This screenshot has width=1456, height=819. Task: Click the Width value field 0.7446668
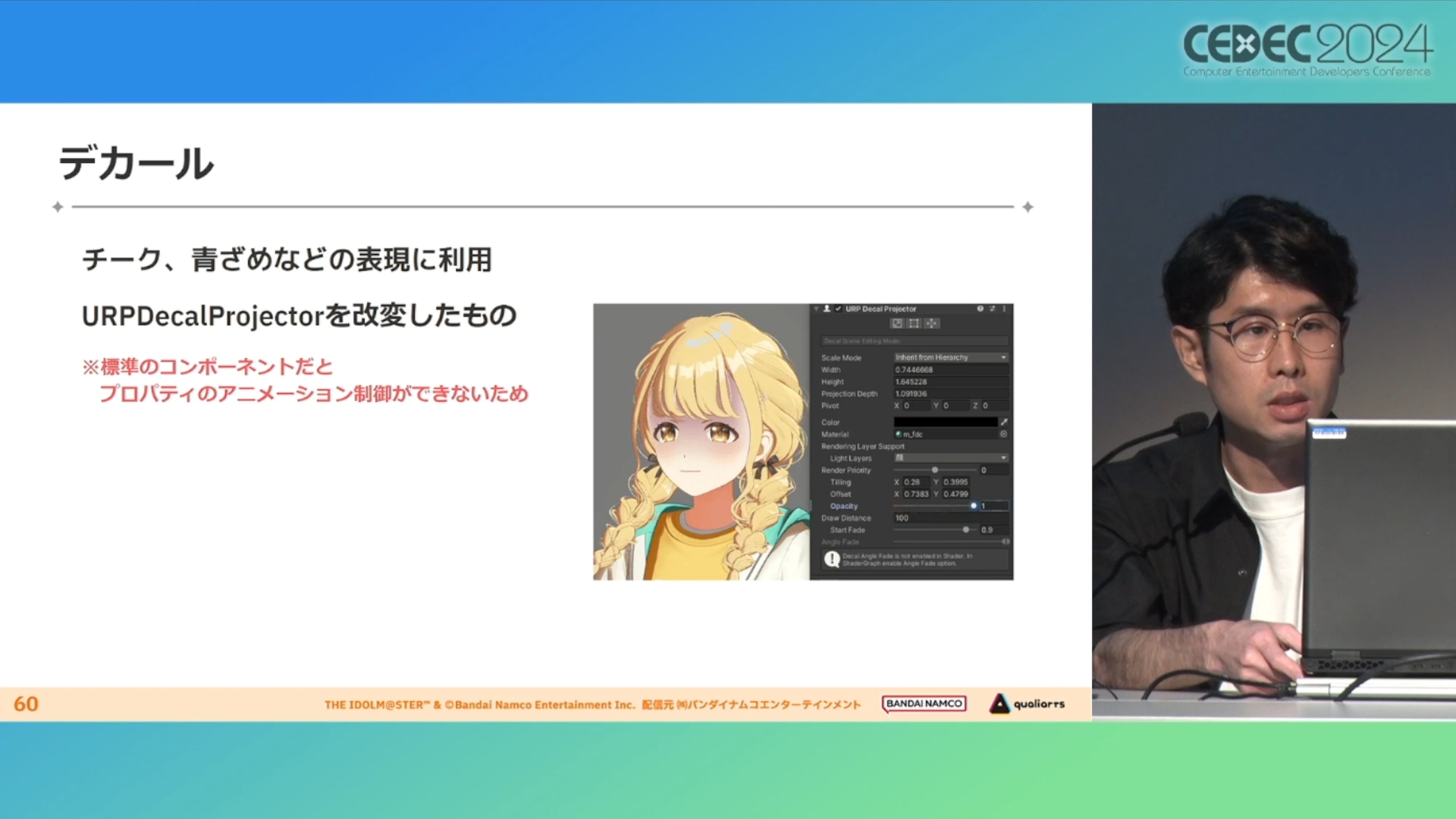click(951, 370)
